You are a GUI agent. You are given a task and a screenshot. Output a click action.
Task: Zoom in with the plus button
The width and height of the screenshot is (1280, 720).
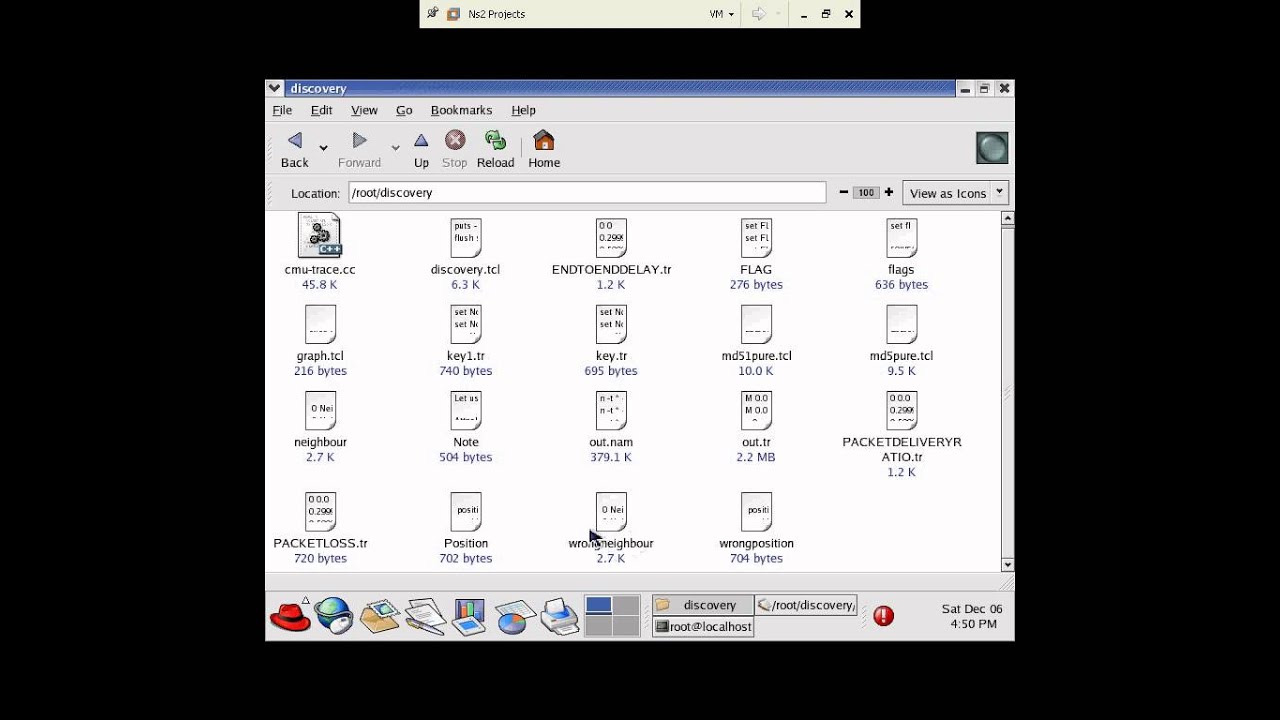click(x=888, y=192)
